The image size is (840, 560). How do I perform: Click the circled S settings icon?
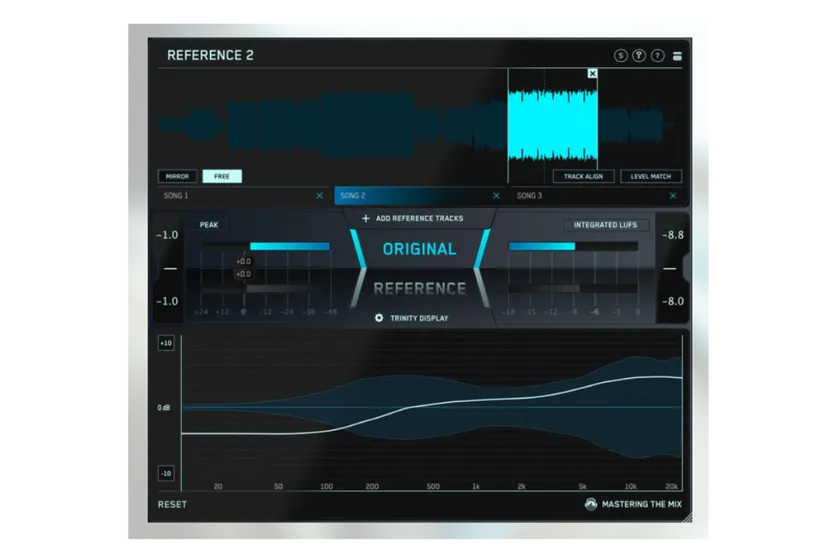tap(620, 55)
